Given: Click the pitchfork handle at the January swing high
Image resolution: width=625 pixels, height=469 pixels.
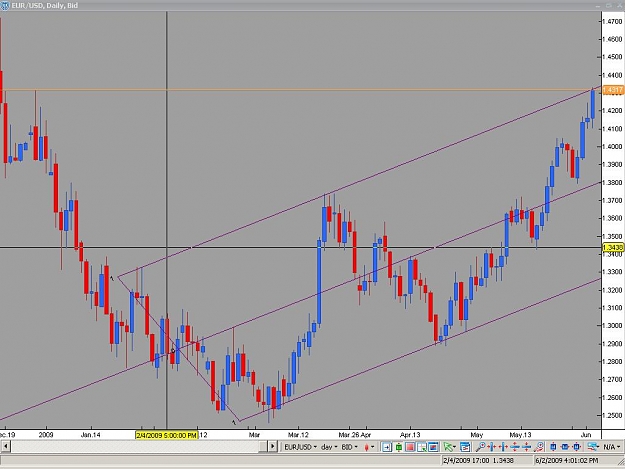Looking at the screenshot, I should coord(118,277).
